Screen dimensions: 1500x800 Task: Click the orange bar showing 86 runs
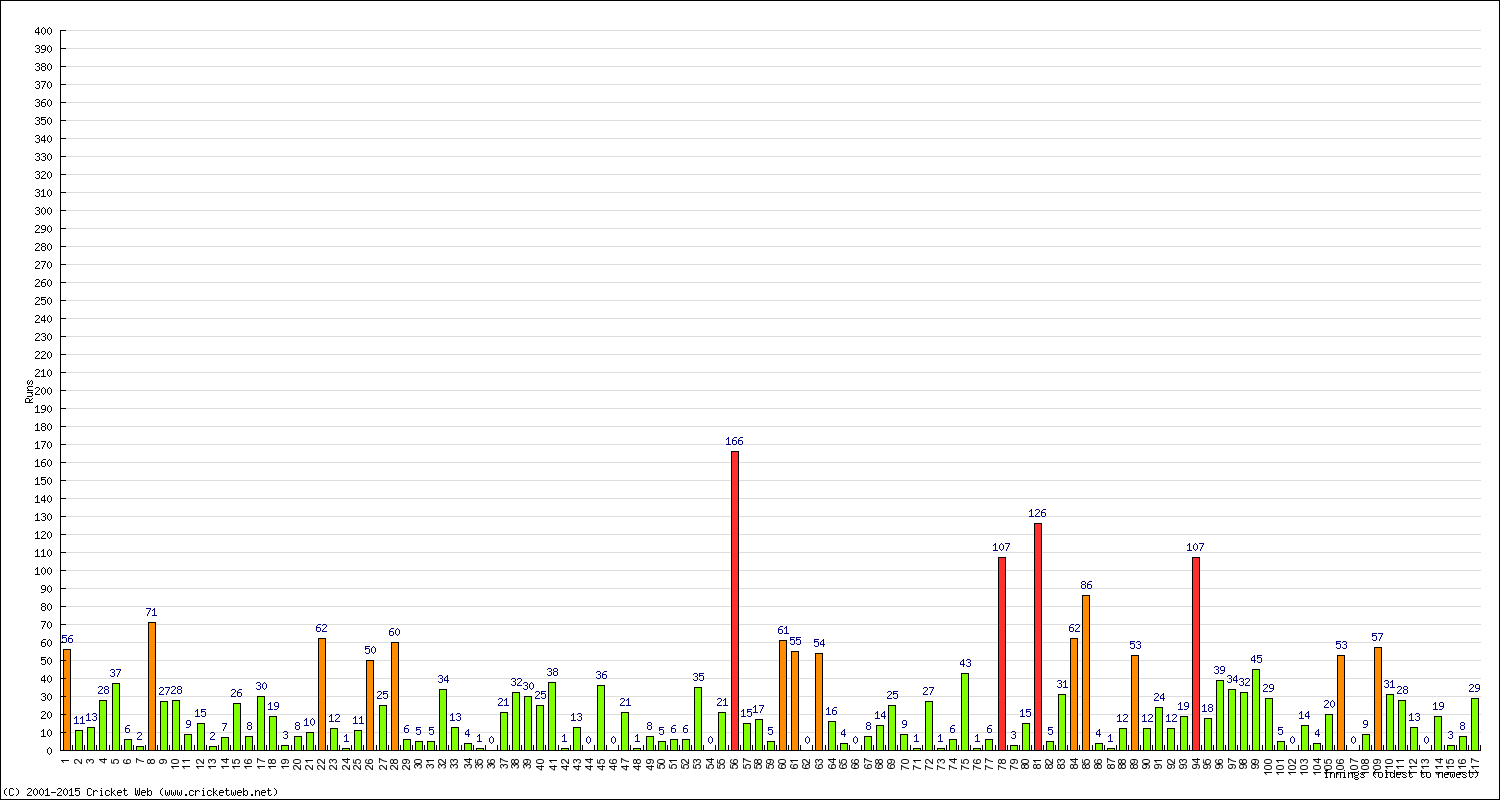coord(1086,673)
